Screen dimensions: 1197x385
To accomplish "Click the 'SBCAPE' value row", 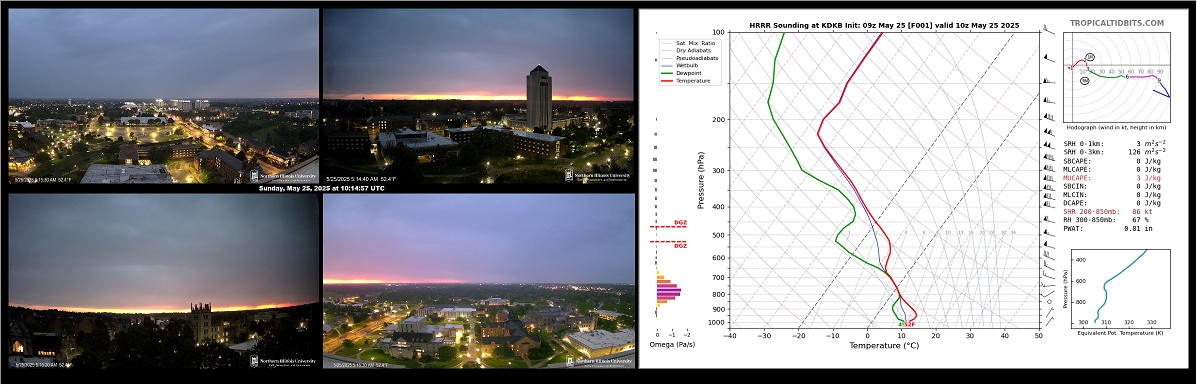I will 1112,161.
